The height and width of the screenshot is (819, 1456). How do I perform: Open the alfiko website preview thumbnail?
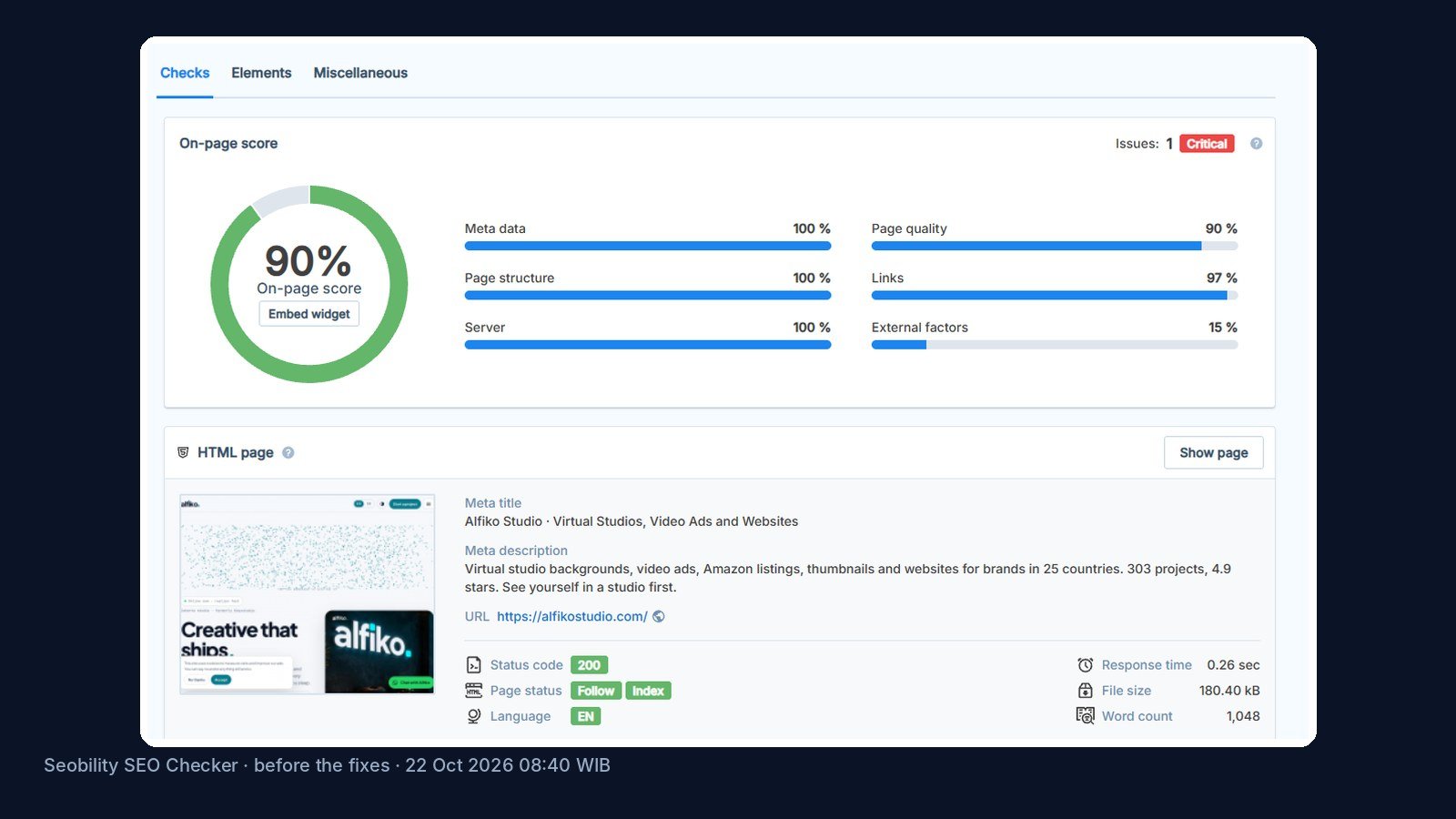(307, 594)
